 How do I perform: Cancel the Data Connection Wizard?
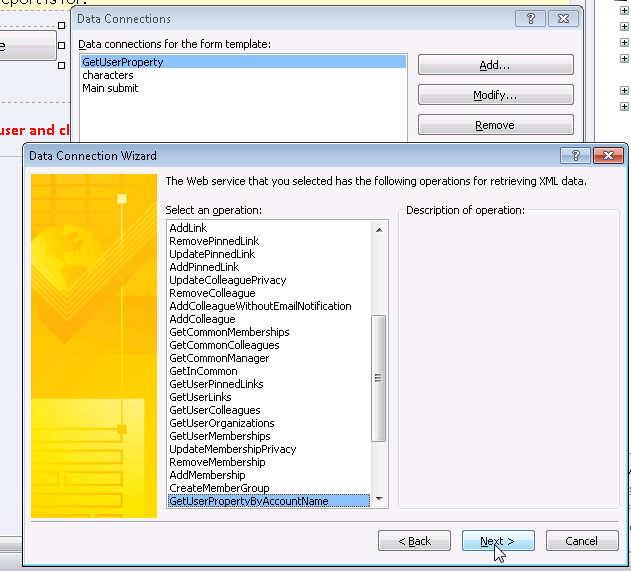pyautogui.click(x=581, y=541)
